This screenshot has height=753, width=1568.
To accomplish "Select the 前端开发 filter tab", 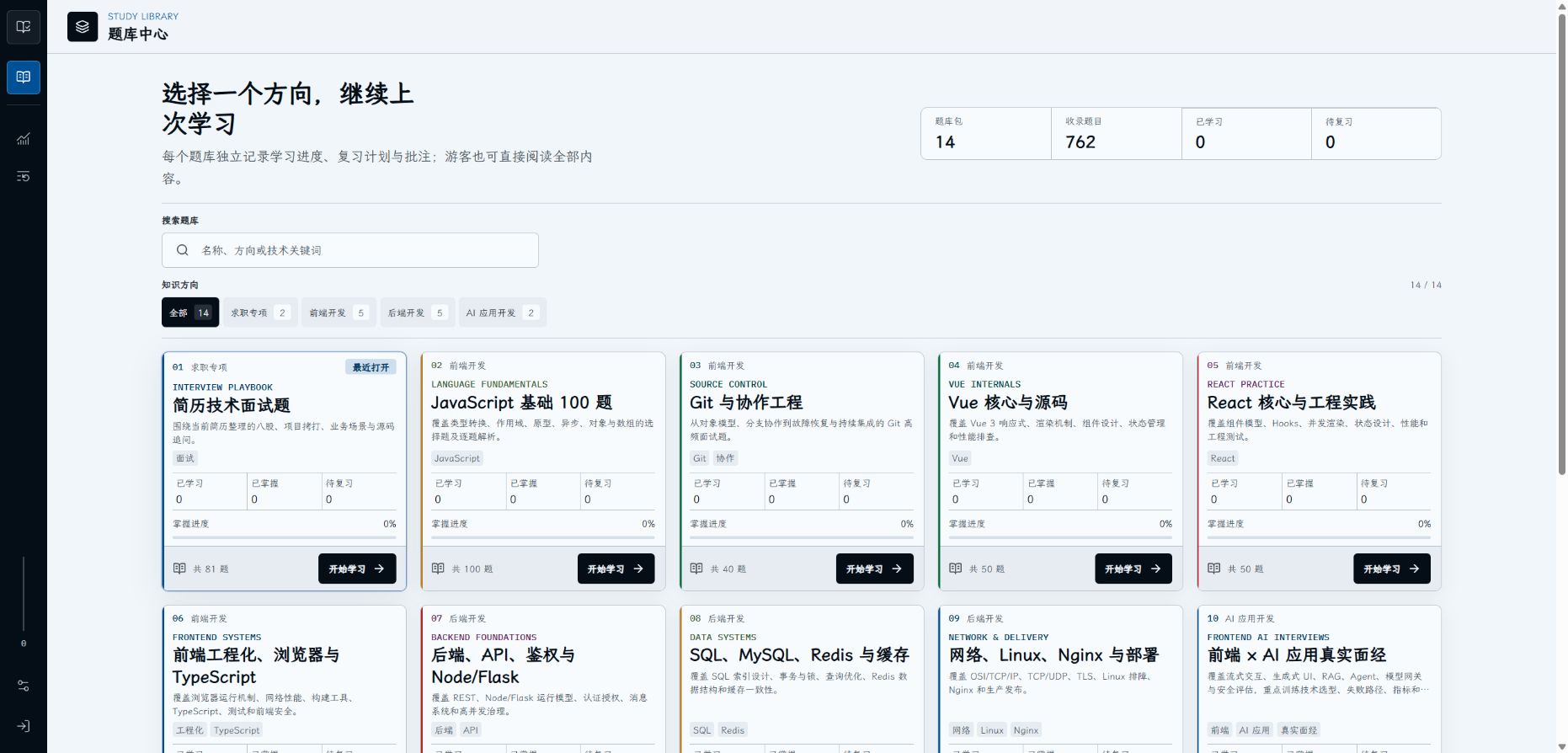I will [x=339, y=312].
